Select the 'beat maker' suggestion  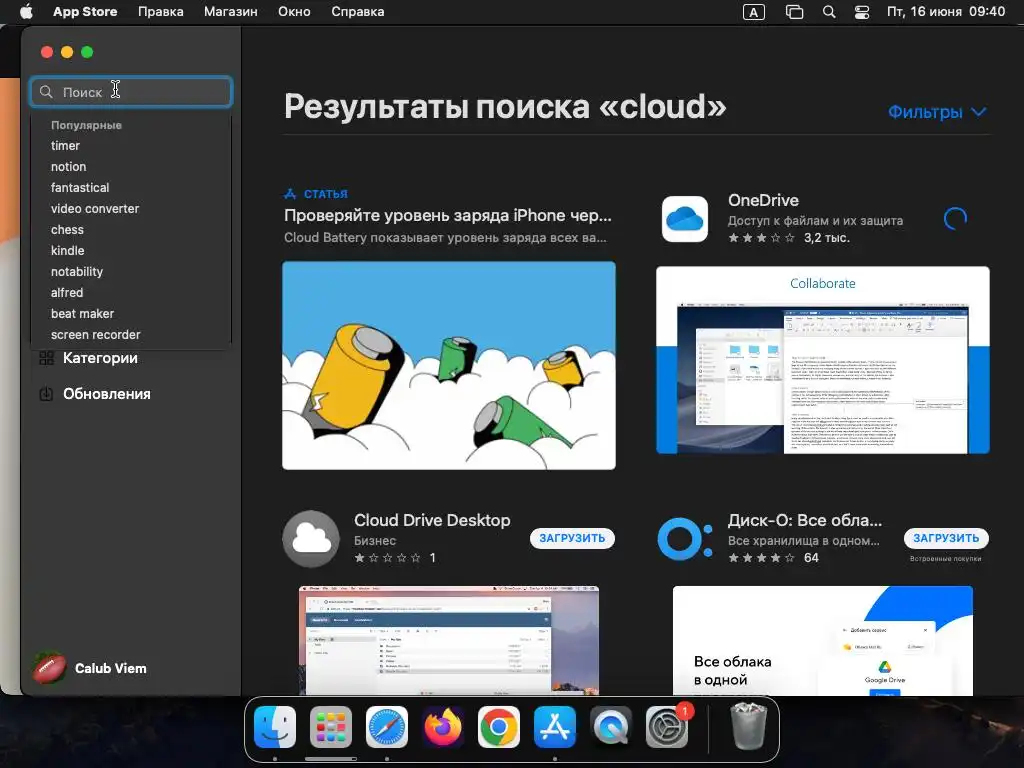[x=82, y=313]
